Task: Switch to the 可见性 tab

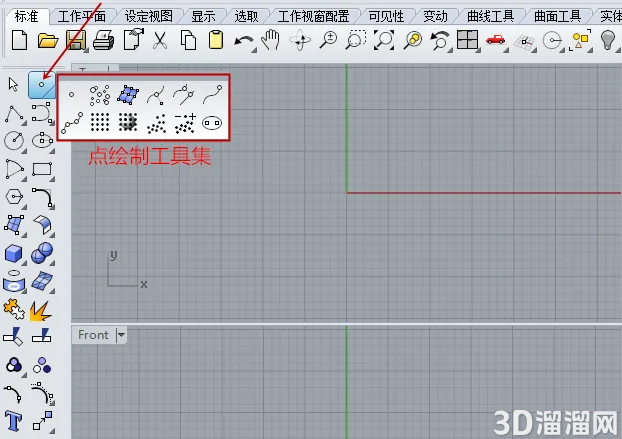Action: (x=386, y=16)
